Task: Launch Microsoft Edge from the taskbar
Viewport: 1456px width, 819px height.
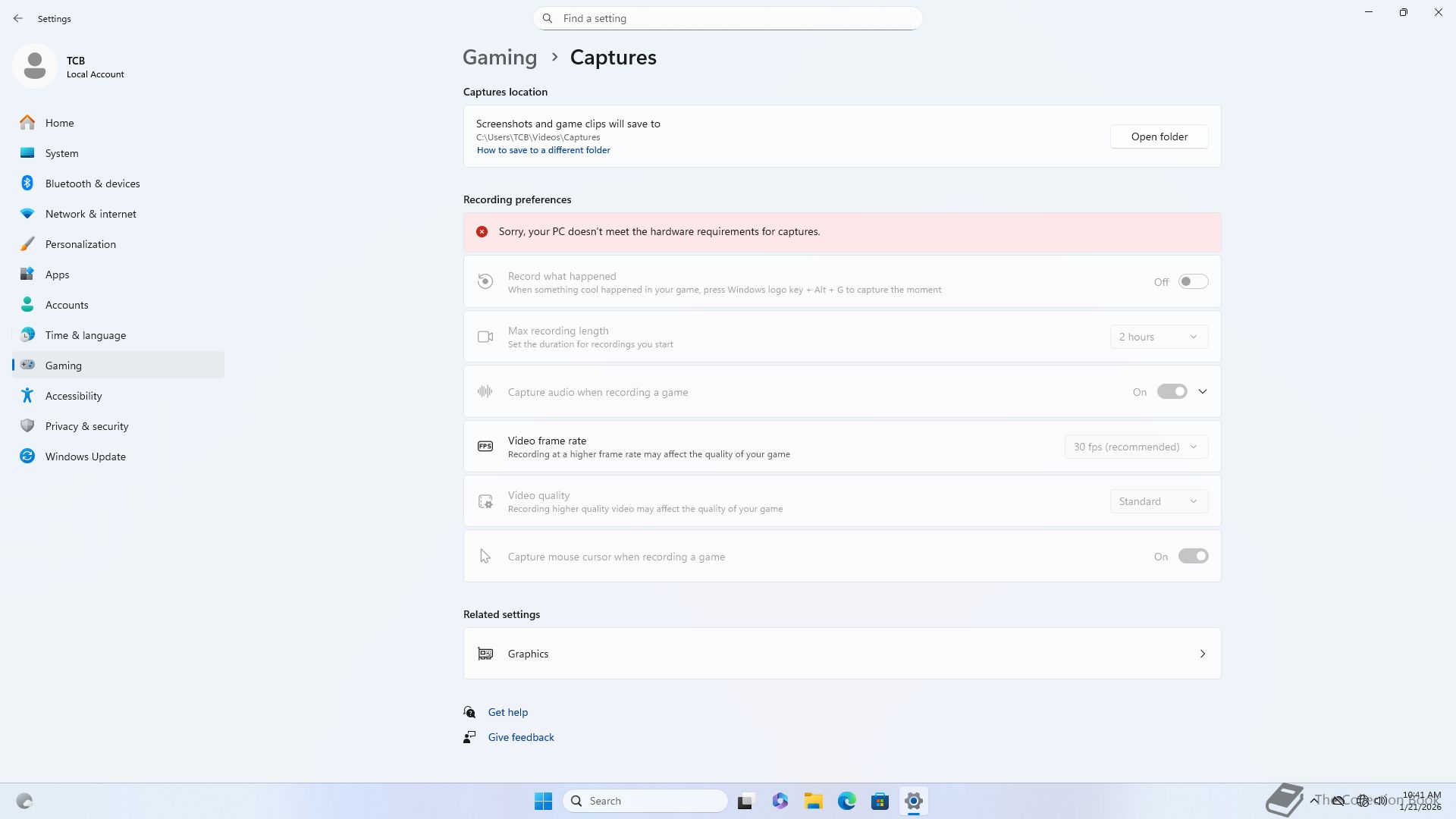Action: (x=847, y=801)
